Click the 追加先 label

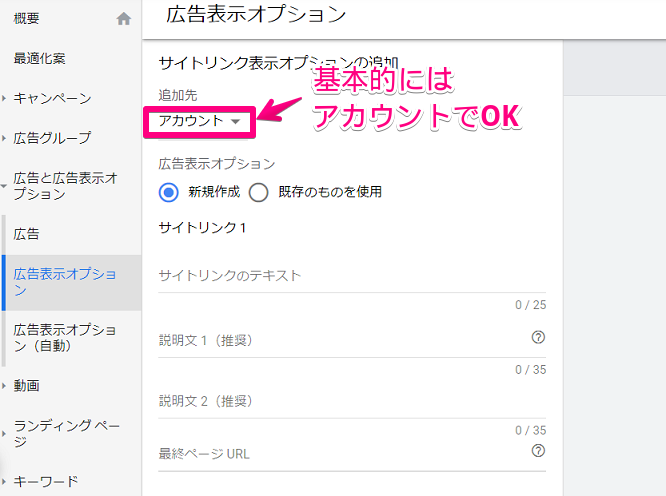[x=178, y=95]
